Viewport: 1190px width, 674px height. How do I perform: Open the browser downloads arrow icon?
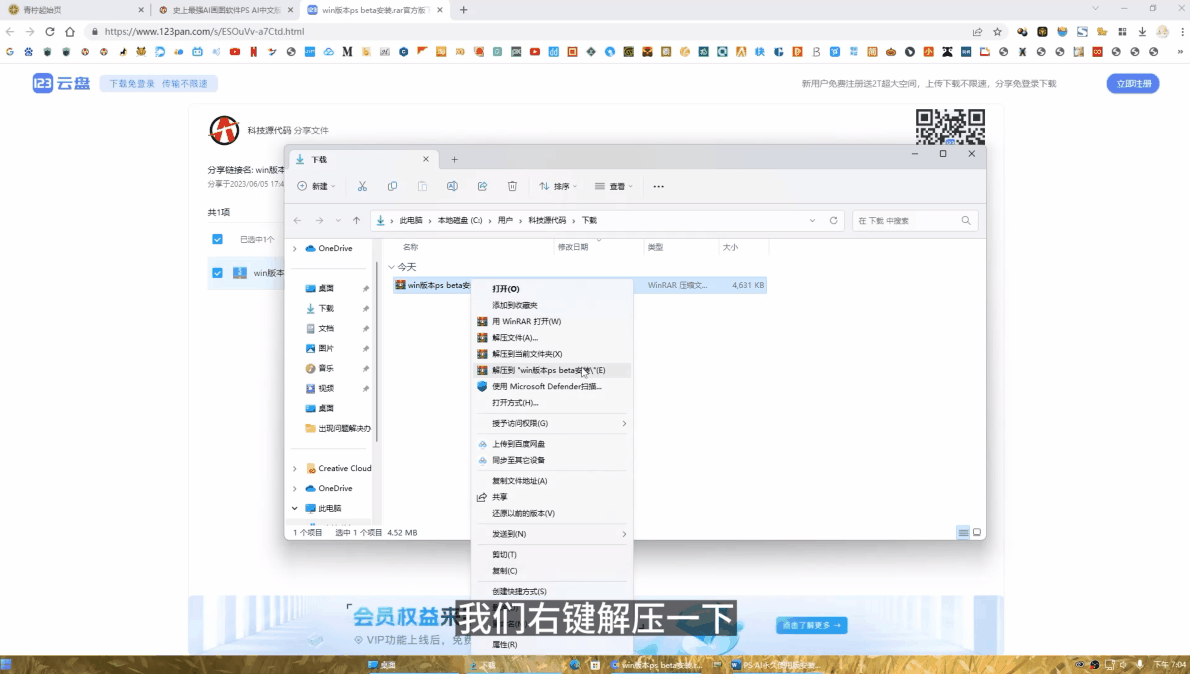pyautogui.click(x=1142, y=32)
